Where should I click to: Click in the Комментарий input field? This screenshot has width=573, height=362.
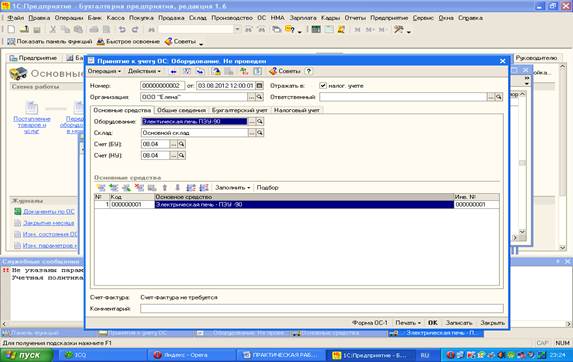322,309
